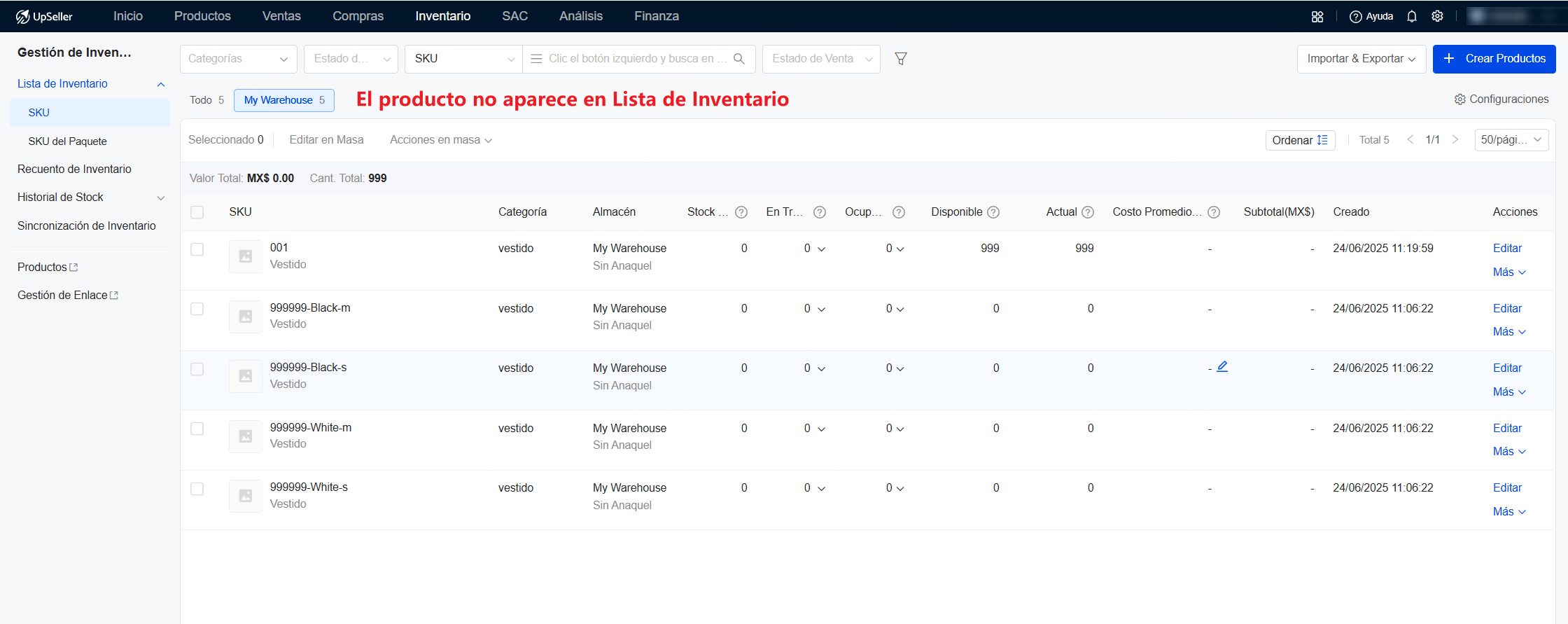Click Crear Productos button
Viewport: 1568px width, 624px height.
(1494, 59)
